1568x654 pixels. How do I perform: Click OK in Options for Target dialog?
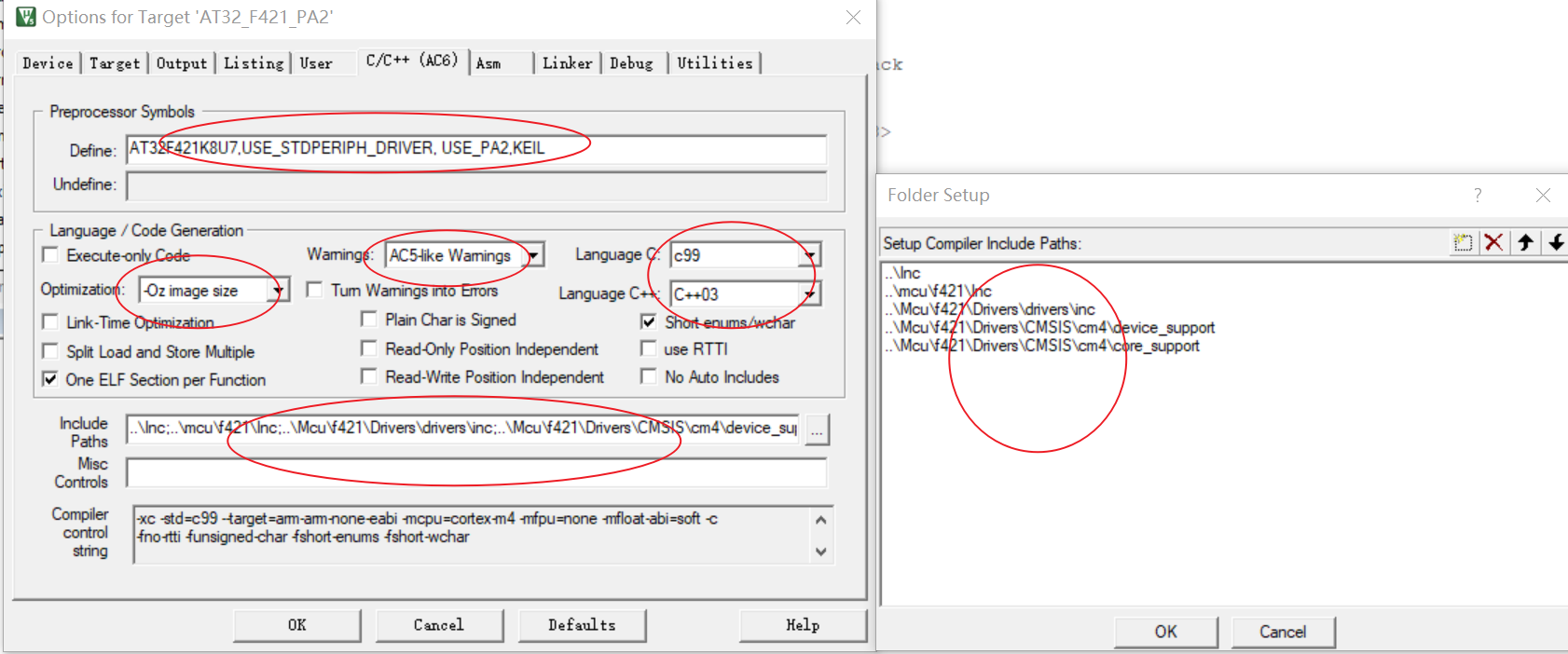click(297, 625)
